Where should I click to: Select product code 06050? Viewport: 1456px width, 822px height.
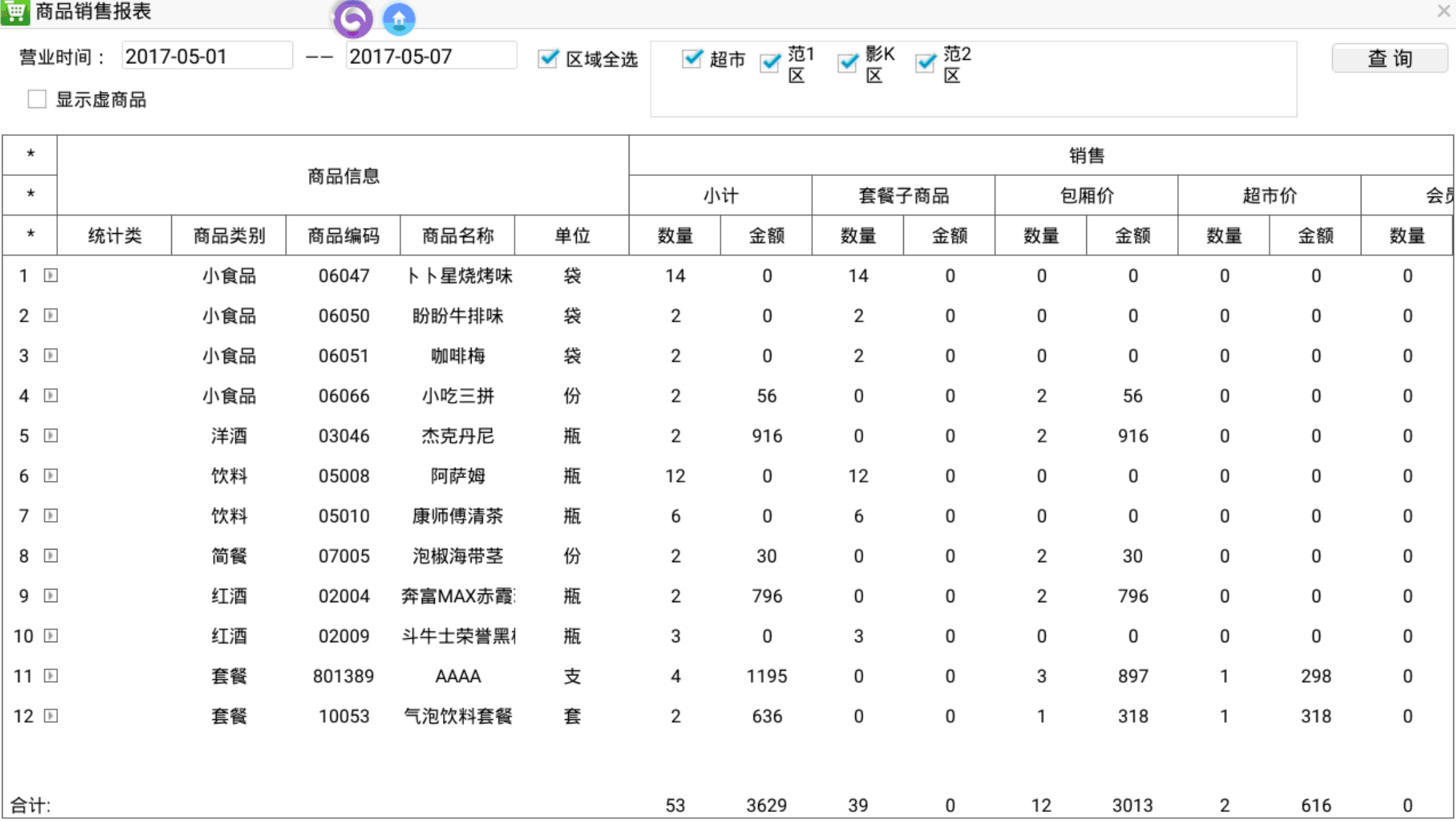[x=344, y=315]
